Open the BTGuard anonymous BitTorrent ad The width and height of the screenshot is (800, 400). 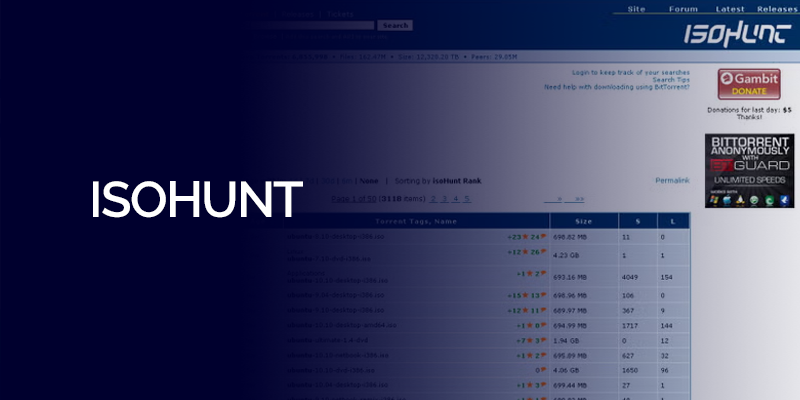pos(749,171)
